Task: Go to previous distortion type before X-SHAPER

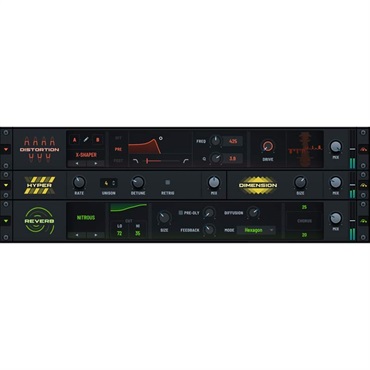Action: tap(77, 164)
